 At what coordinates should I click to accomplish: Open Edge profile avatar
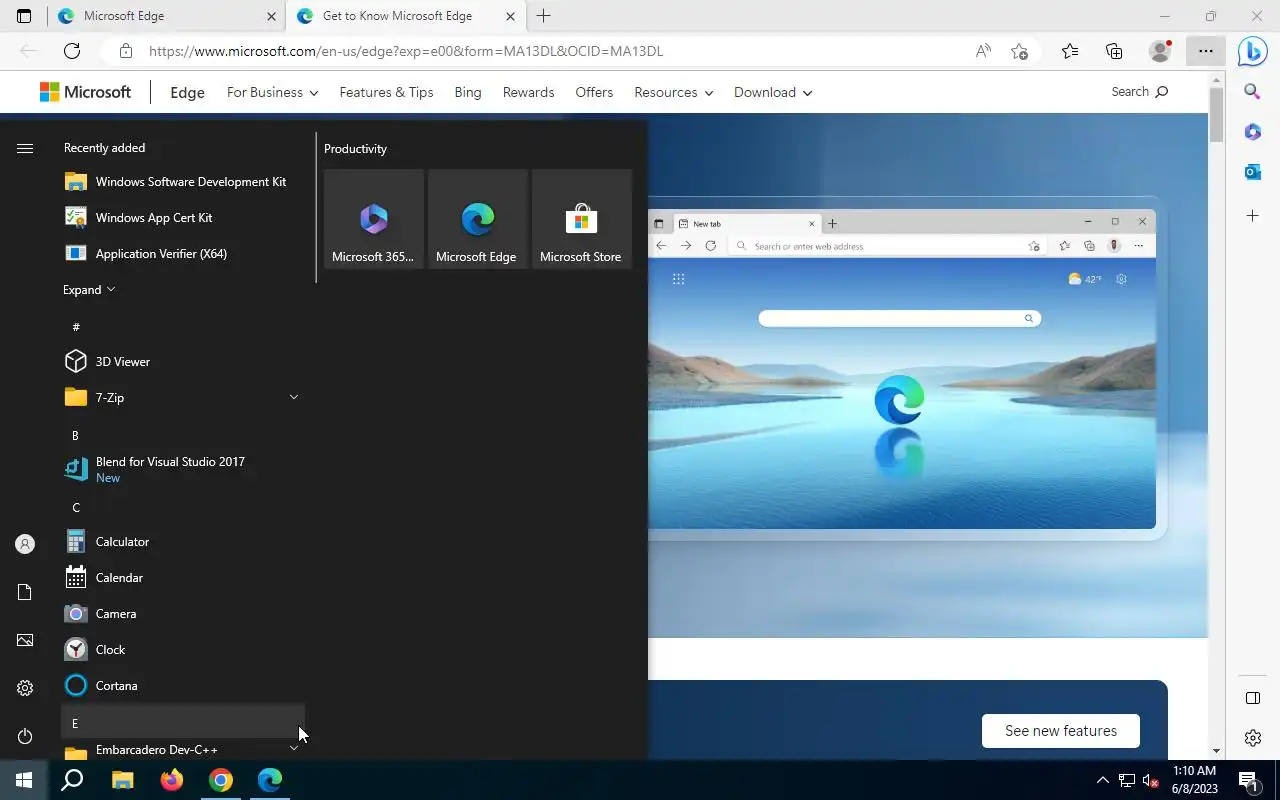point(1160,51)
